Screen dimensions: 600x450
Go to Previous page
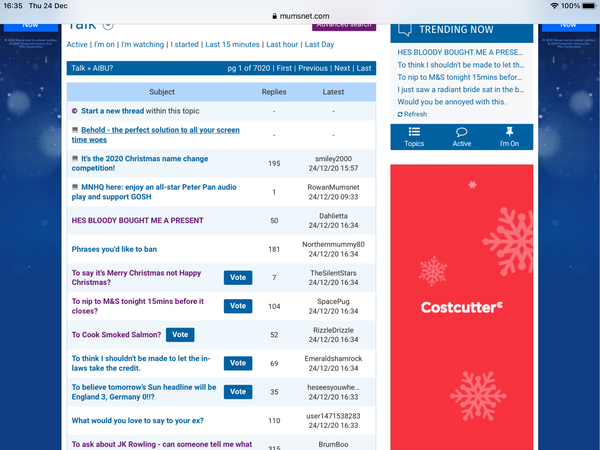click(313, 68)
